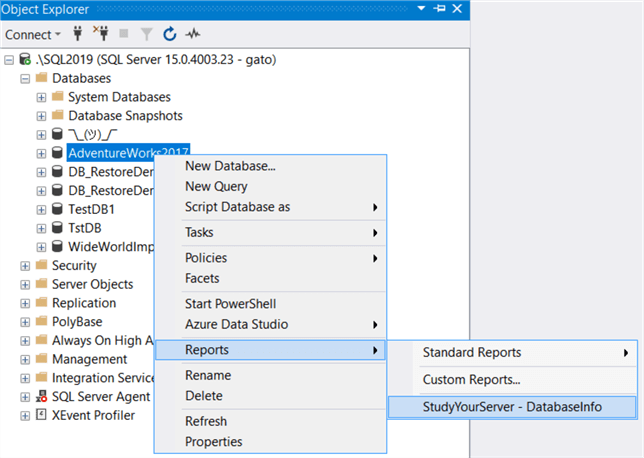The width and height of the screenshot is (644, 458).
Task: Choose Facets from context menu
Action: click(270, 278)
